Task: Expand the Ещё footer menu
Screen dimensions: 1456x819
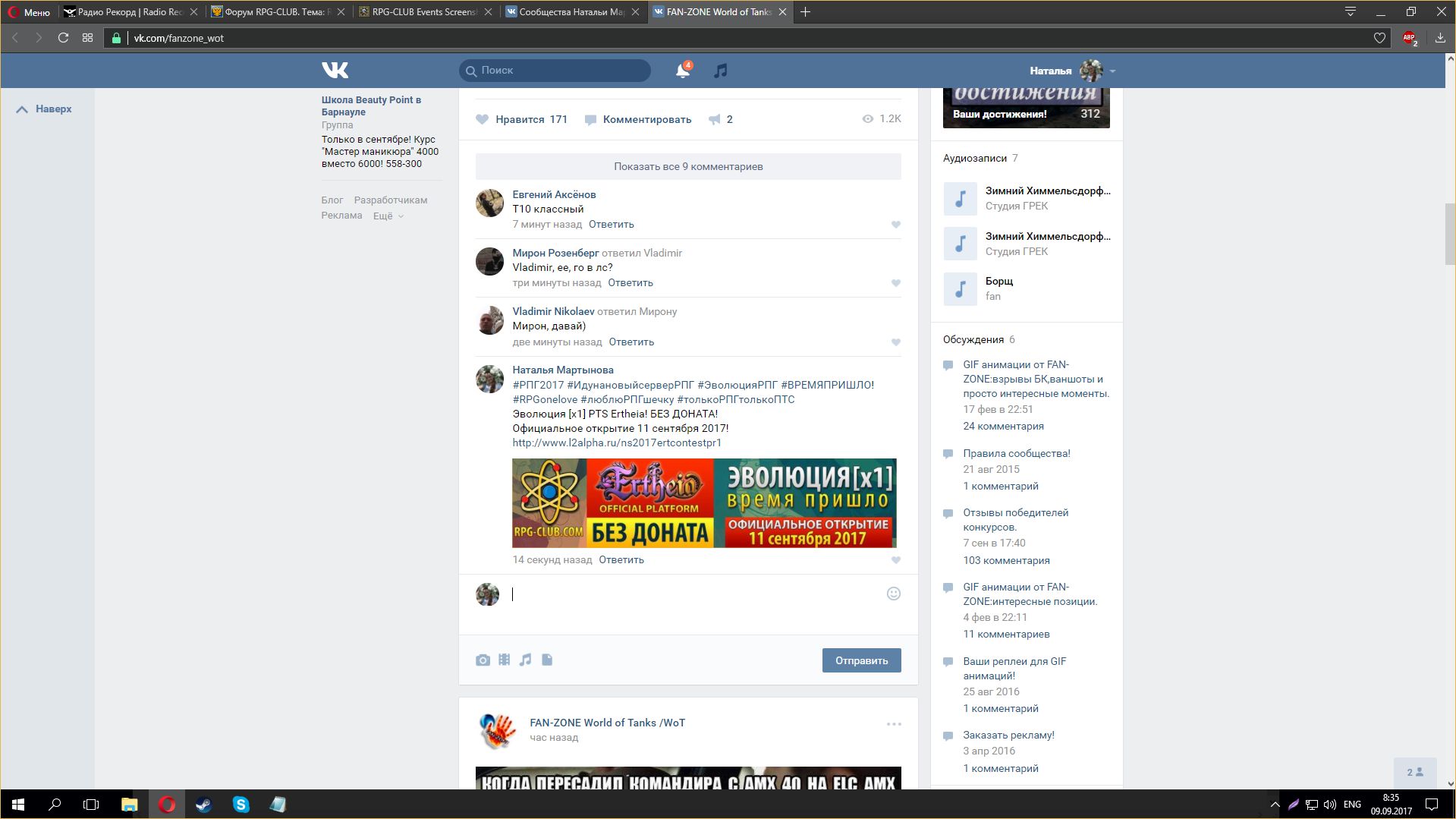Action: pos(388,216)
